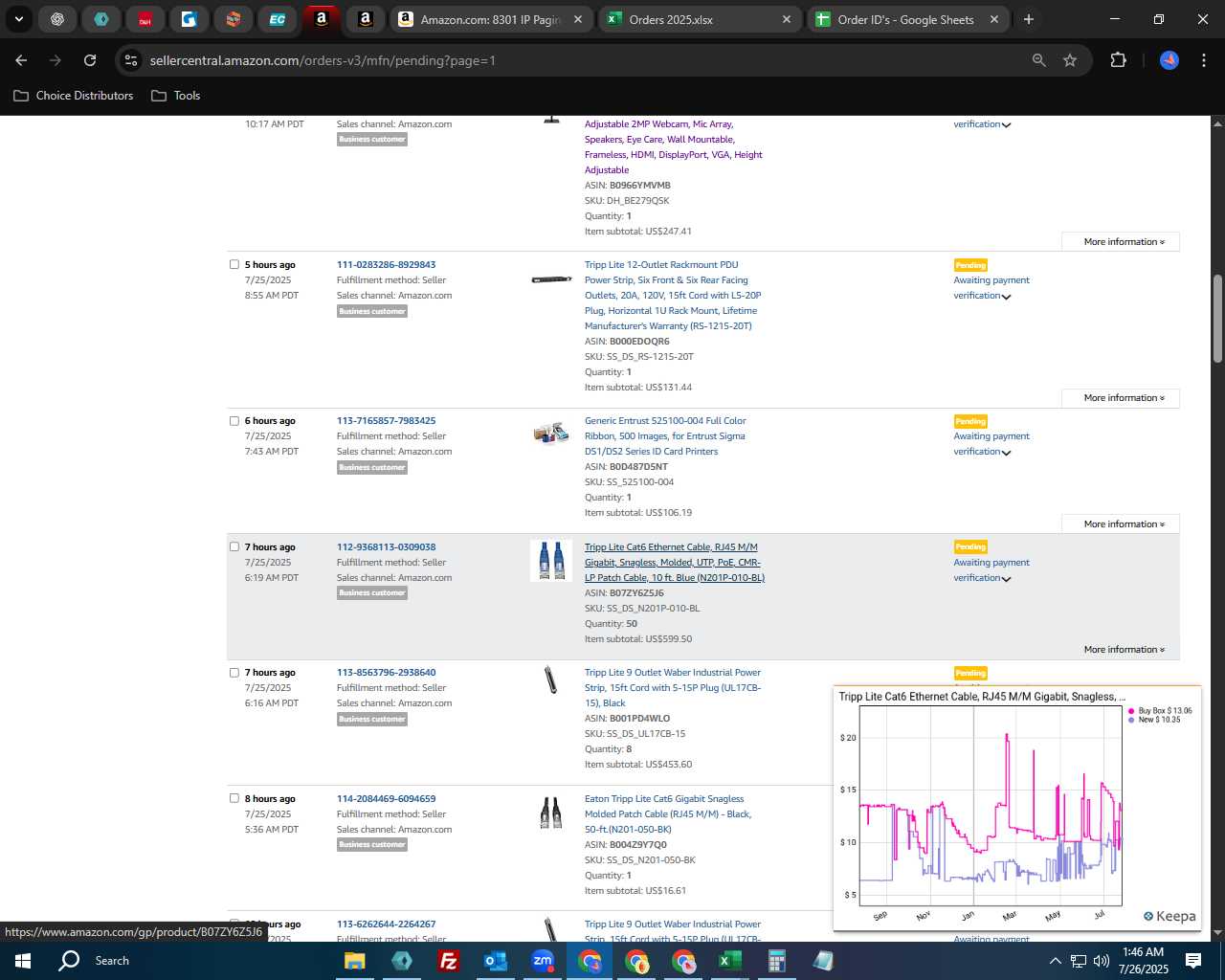Close the Orders 2025.xlsx tab
The height and width of the screenshot is (980, 1225).
click(x=787, y=19)
